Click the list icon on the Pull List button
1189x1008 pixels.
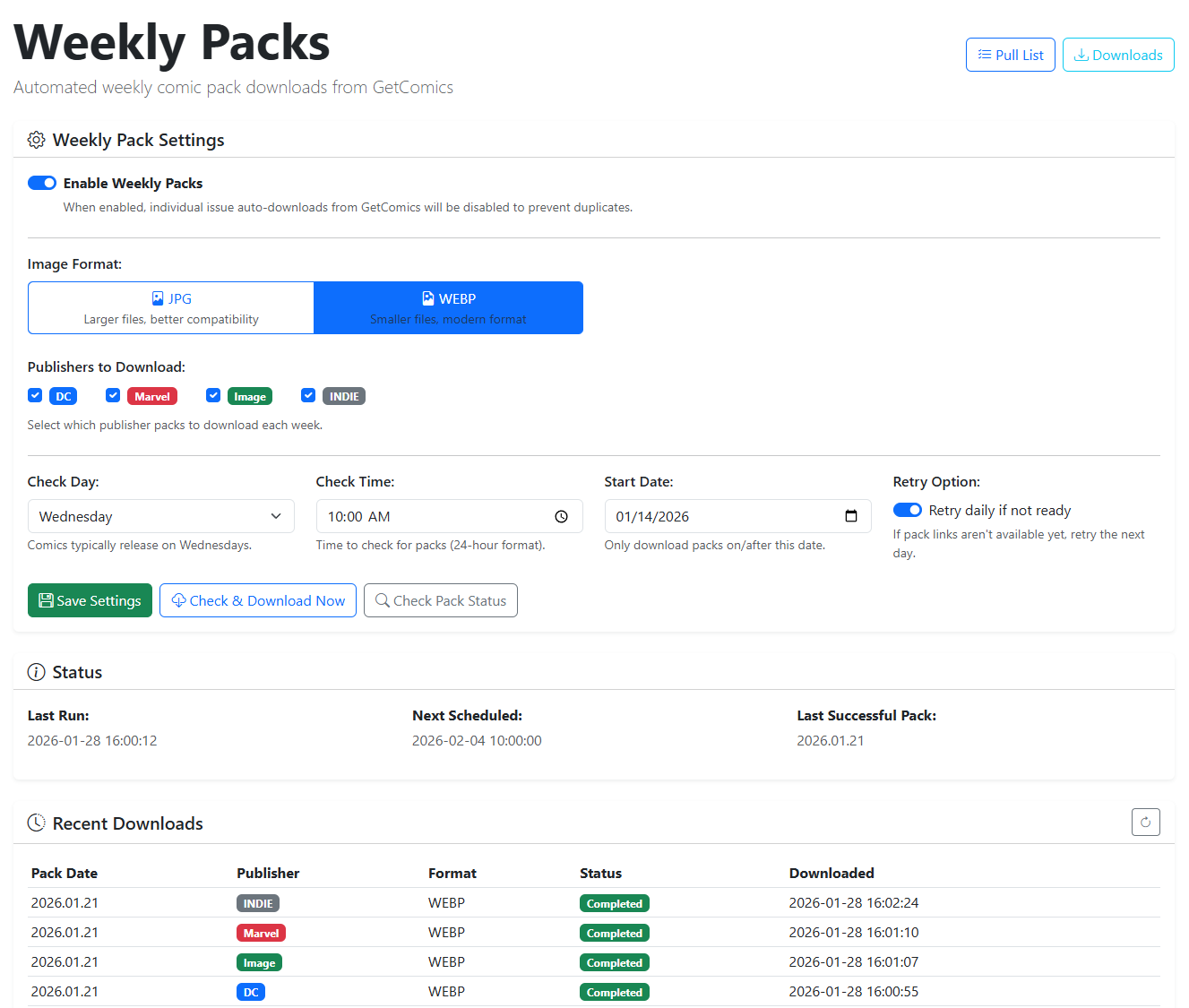tap(983, 55)
